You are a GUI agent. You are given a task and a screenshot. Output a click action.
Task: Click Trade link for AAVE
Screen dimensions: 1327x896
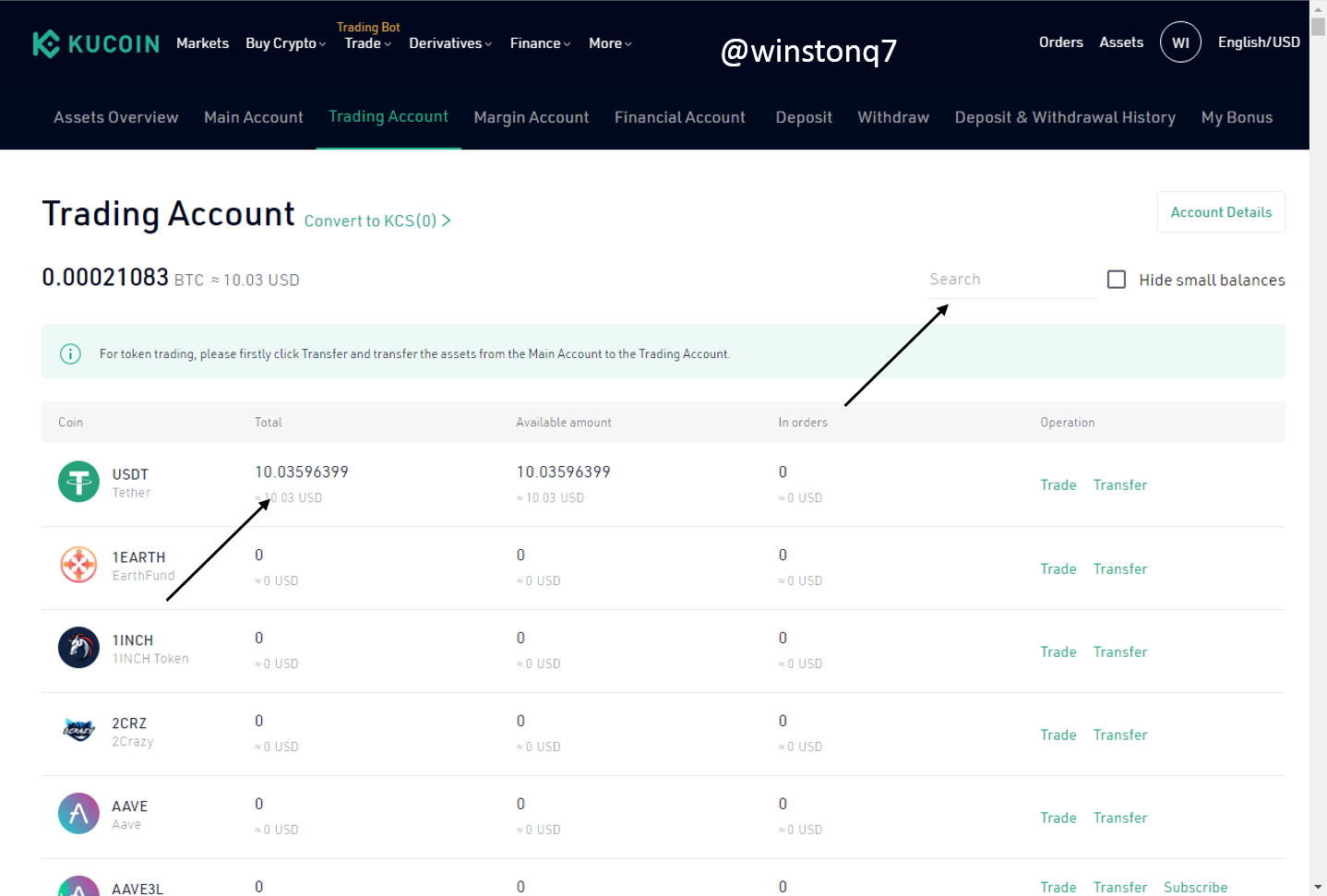click(x=1058, y=818)
